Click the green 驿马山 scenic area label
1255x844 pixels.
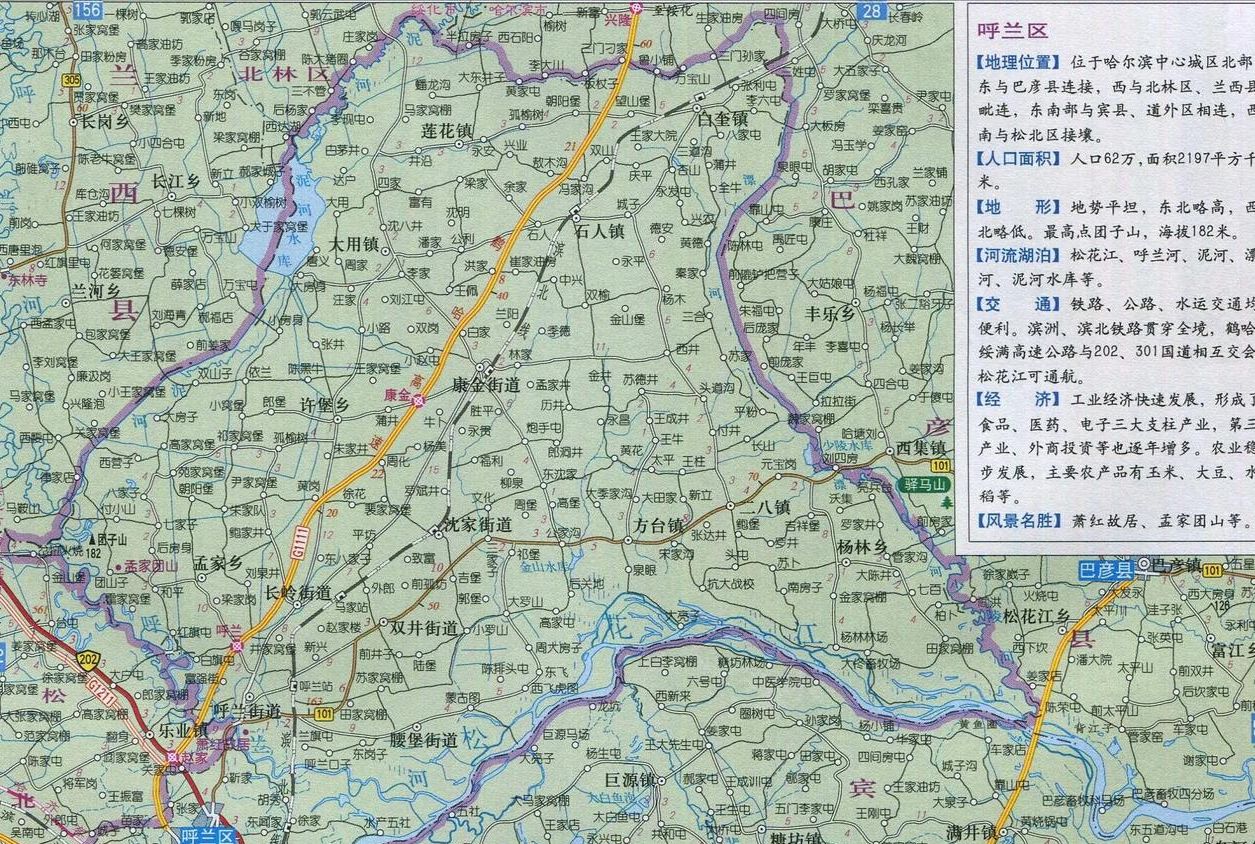pos(925,485)
